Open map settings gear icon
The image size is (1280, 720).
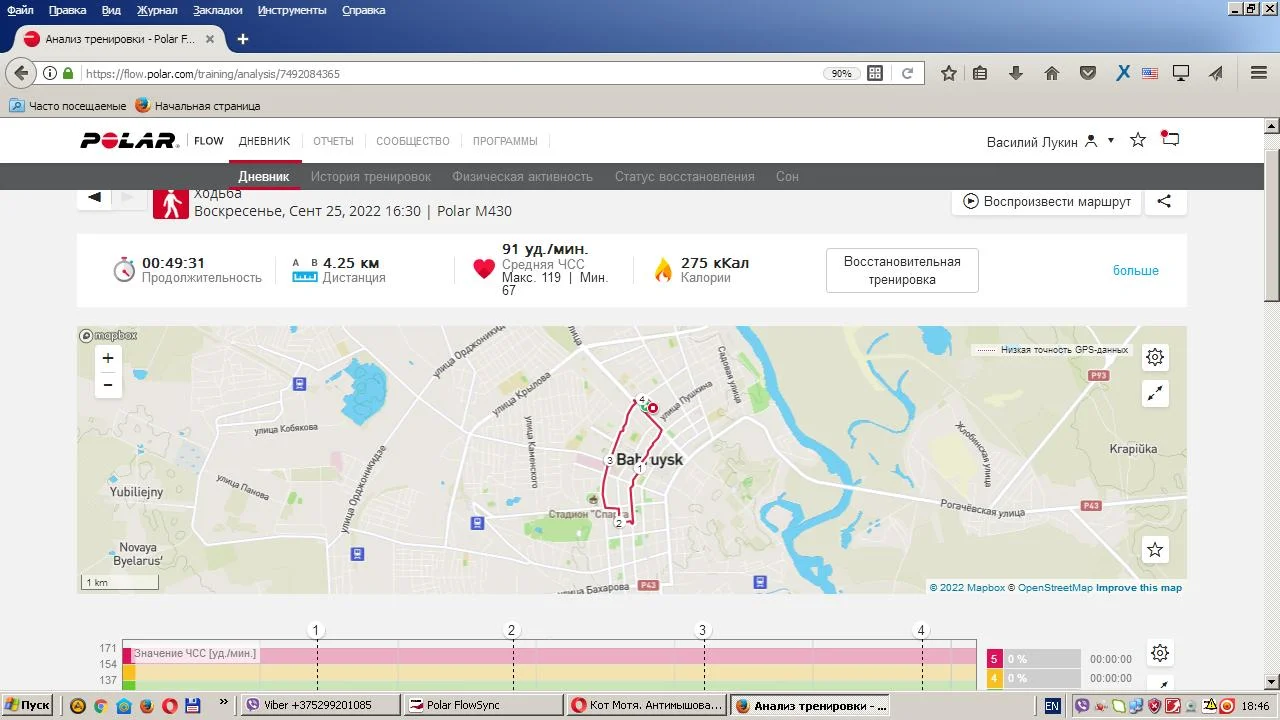point(1155,357)
